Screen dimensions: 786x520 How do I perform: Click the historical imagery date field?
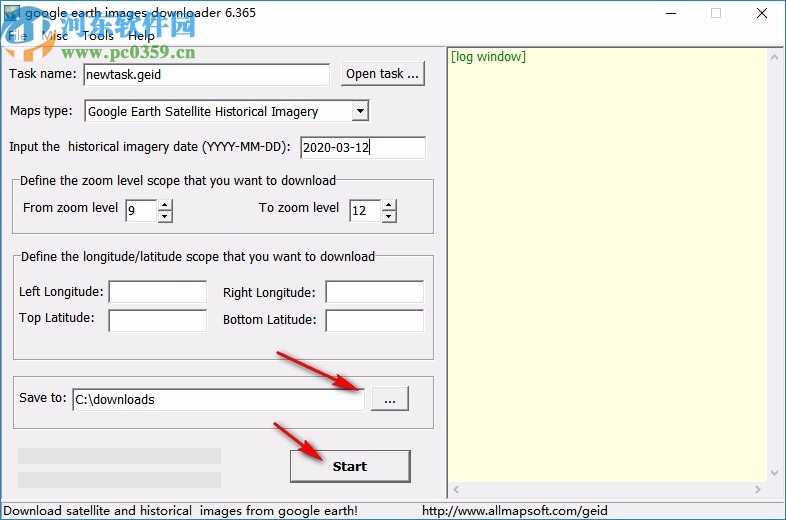[363, 147]
